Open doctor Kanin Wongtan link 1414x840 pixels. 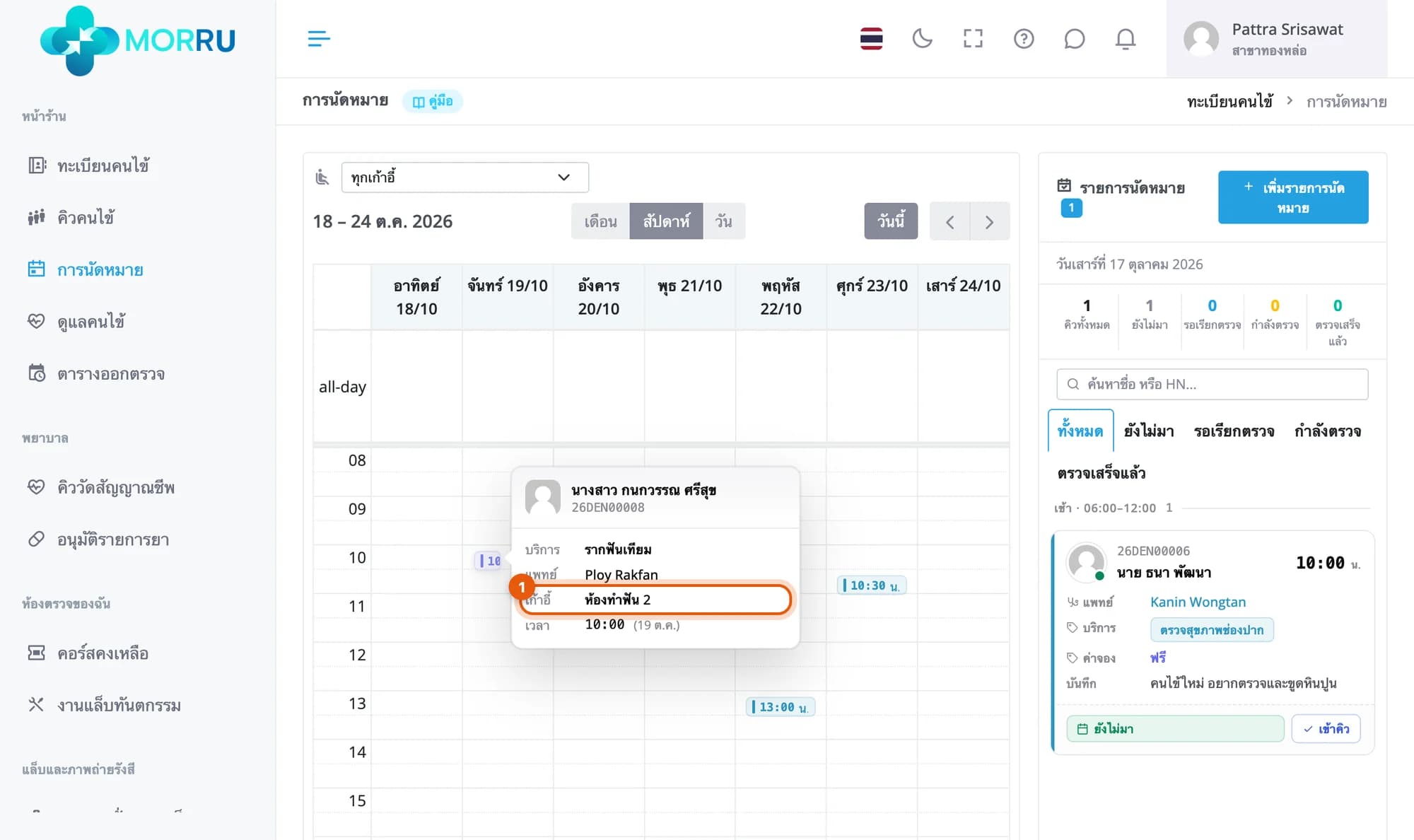tap(1198, 602)
